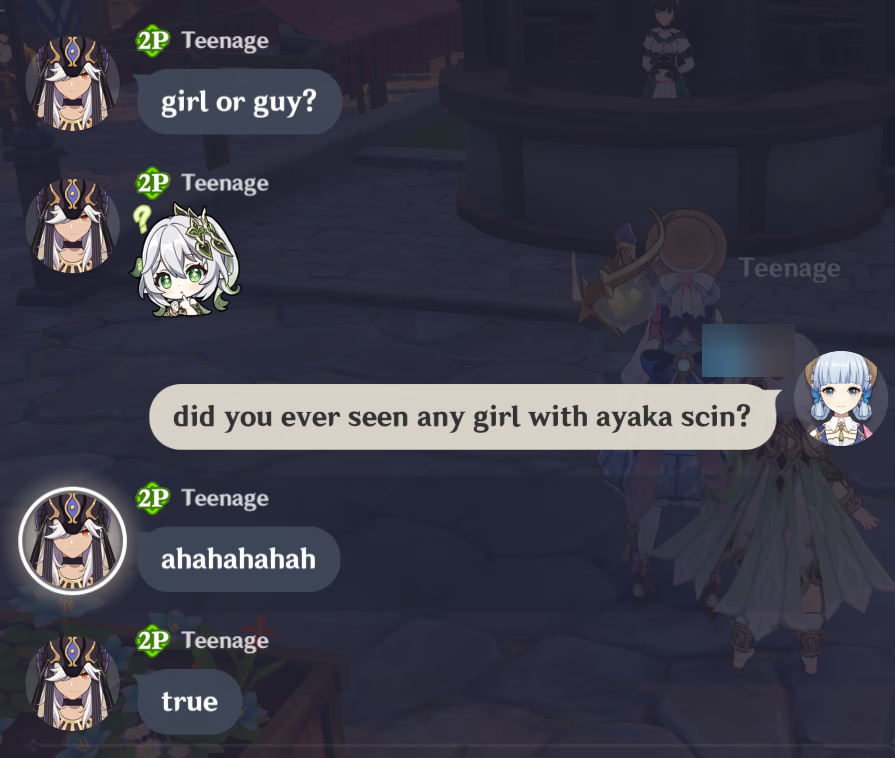Click the highlighted avatar next to "ahahahahah"
The image size is (895, 758).
[72, 541]
